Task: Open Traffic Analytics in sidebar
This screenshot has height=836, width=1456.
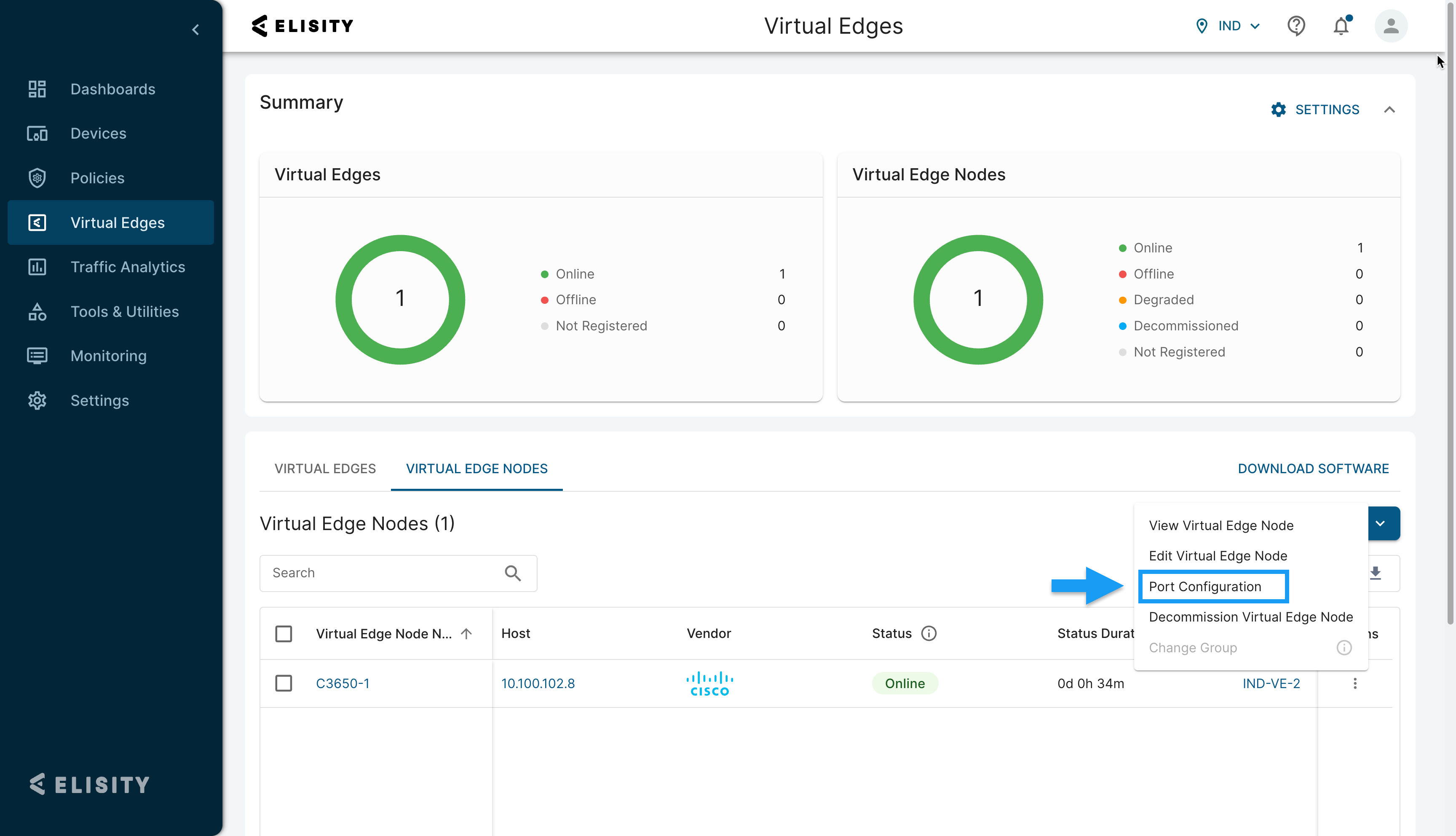Action: click(127, 267)
